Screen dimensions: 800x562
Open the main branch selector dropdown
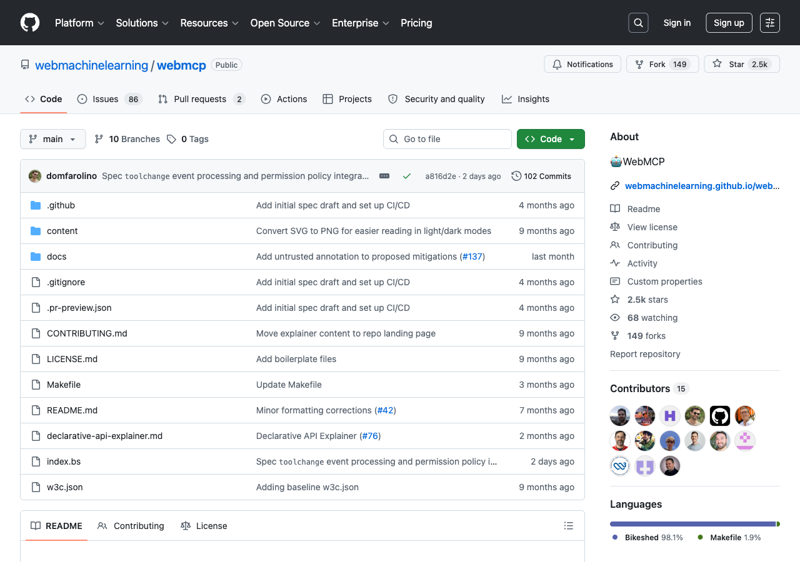coord(53,139)
